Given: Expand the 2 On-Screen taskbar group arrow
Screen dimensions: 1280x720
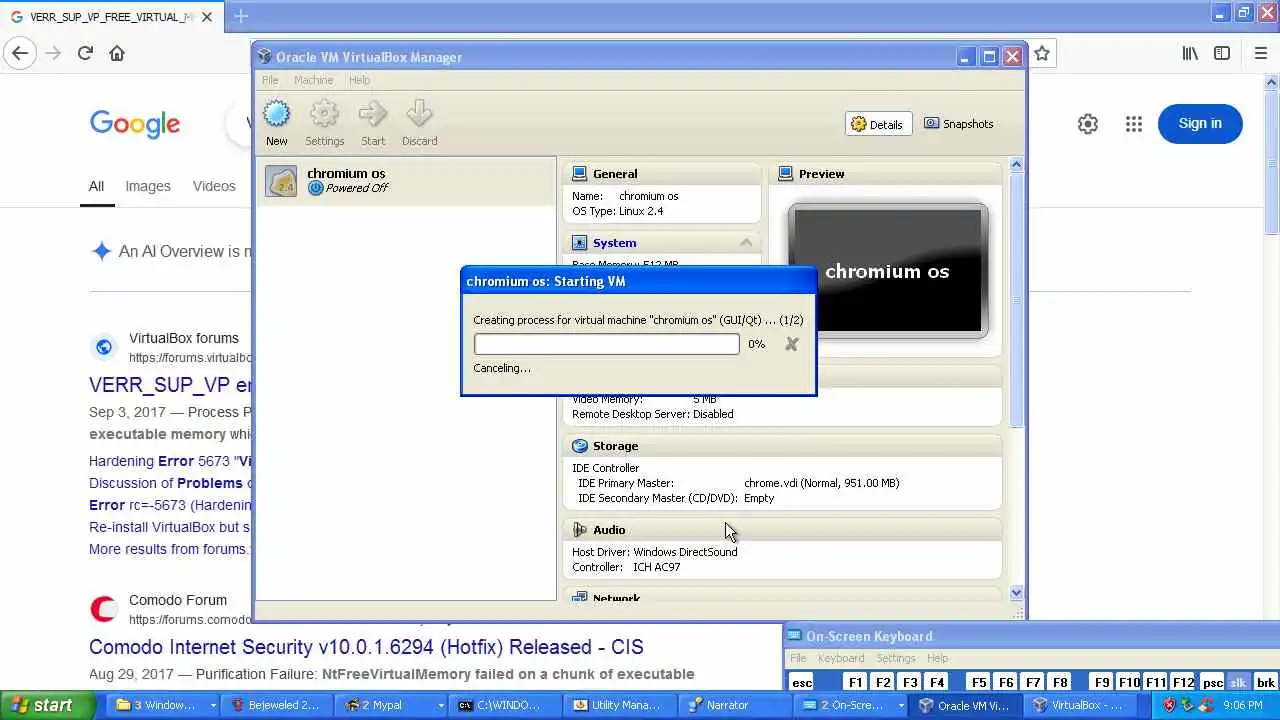Looking at the screenshot, I should pyautogui.click(x=899, y=705).
